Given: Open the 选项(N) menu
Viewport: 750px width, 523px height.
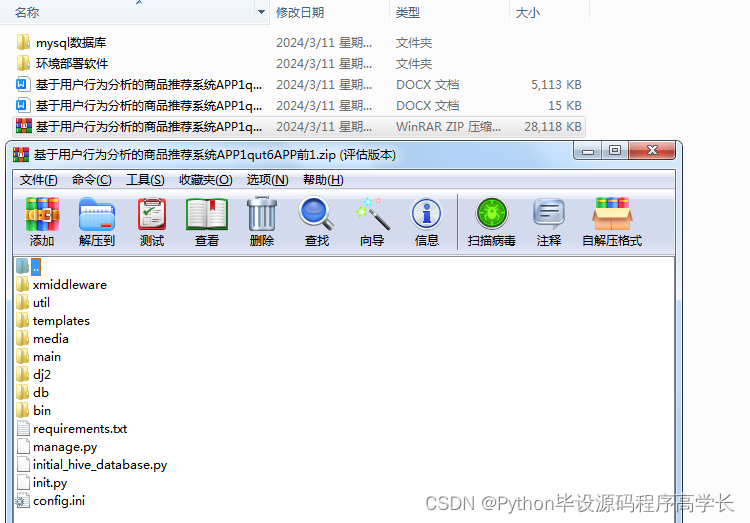Looking at the screenshot, I should click(x=268, y=180).
